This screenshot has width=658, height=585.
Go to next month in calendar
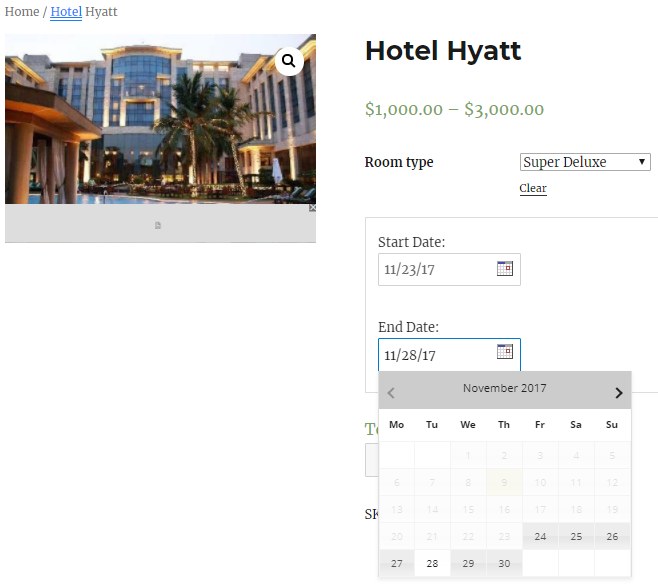pyautogui.click(x=619, y=393)
